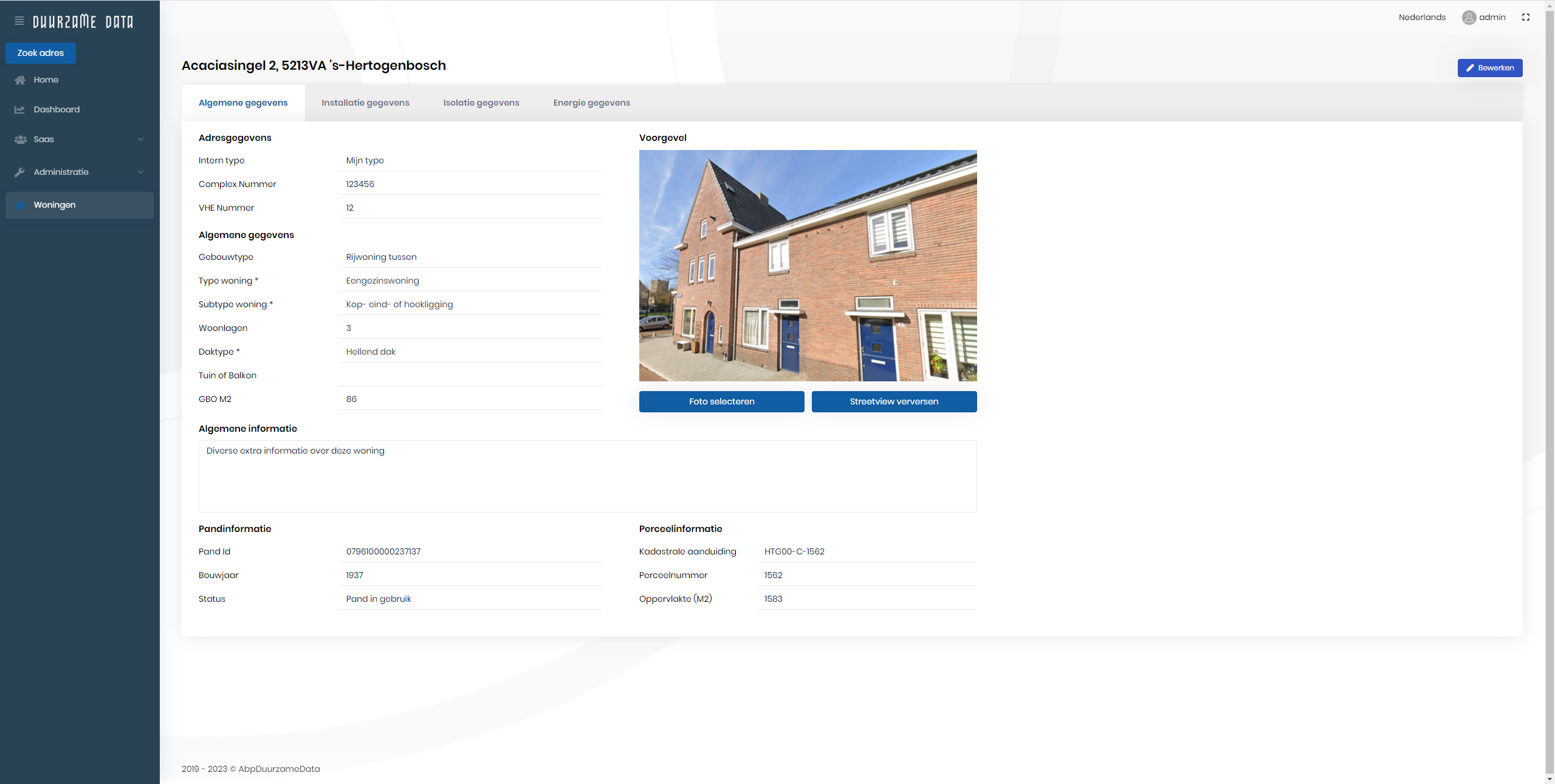Viewport: 1555px width, 784px height.
Task: Click the admin user avatar icon
Action: click(1469, 18)
